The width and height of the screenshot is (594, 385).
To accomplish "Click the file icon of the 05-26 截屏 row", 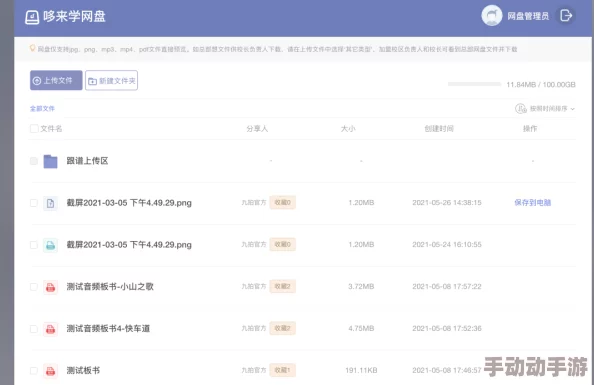I will (x=50, y=203).
